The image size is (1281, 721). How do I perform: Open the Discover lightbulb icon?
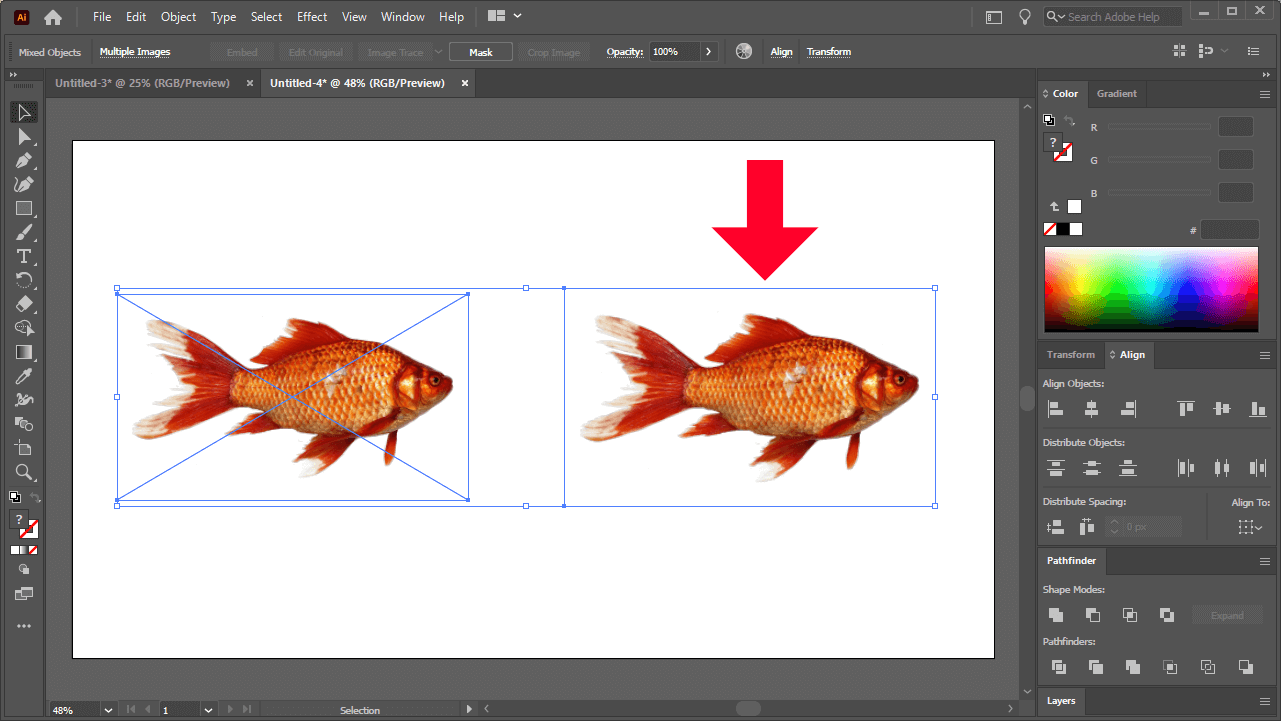[x=1024, y=17]
